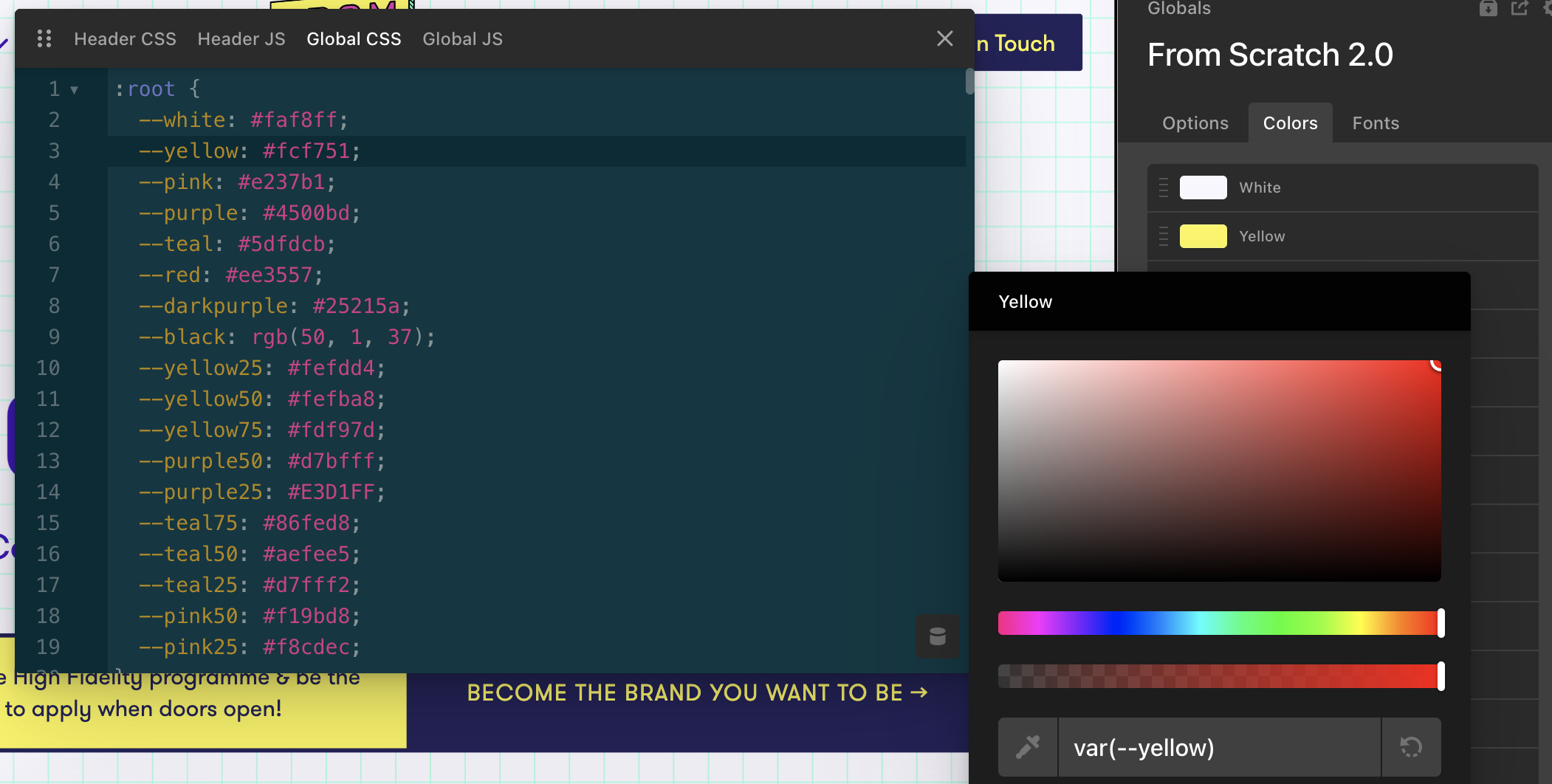This screenshot has width=1552, height=784.
Task: Open the Global JS tab
Action: (463, 39)
